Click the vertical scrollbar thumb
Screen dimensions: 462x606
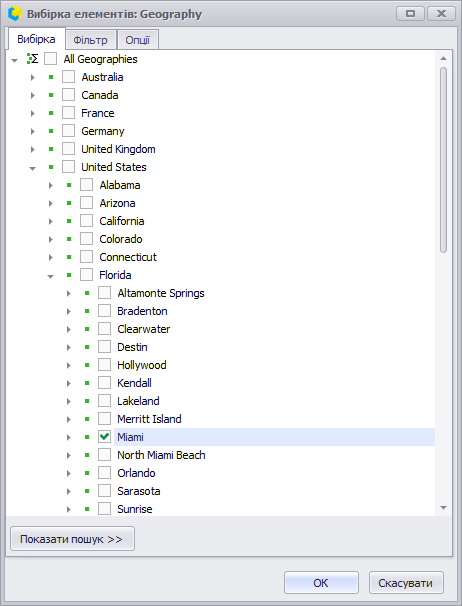(443, 160)
